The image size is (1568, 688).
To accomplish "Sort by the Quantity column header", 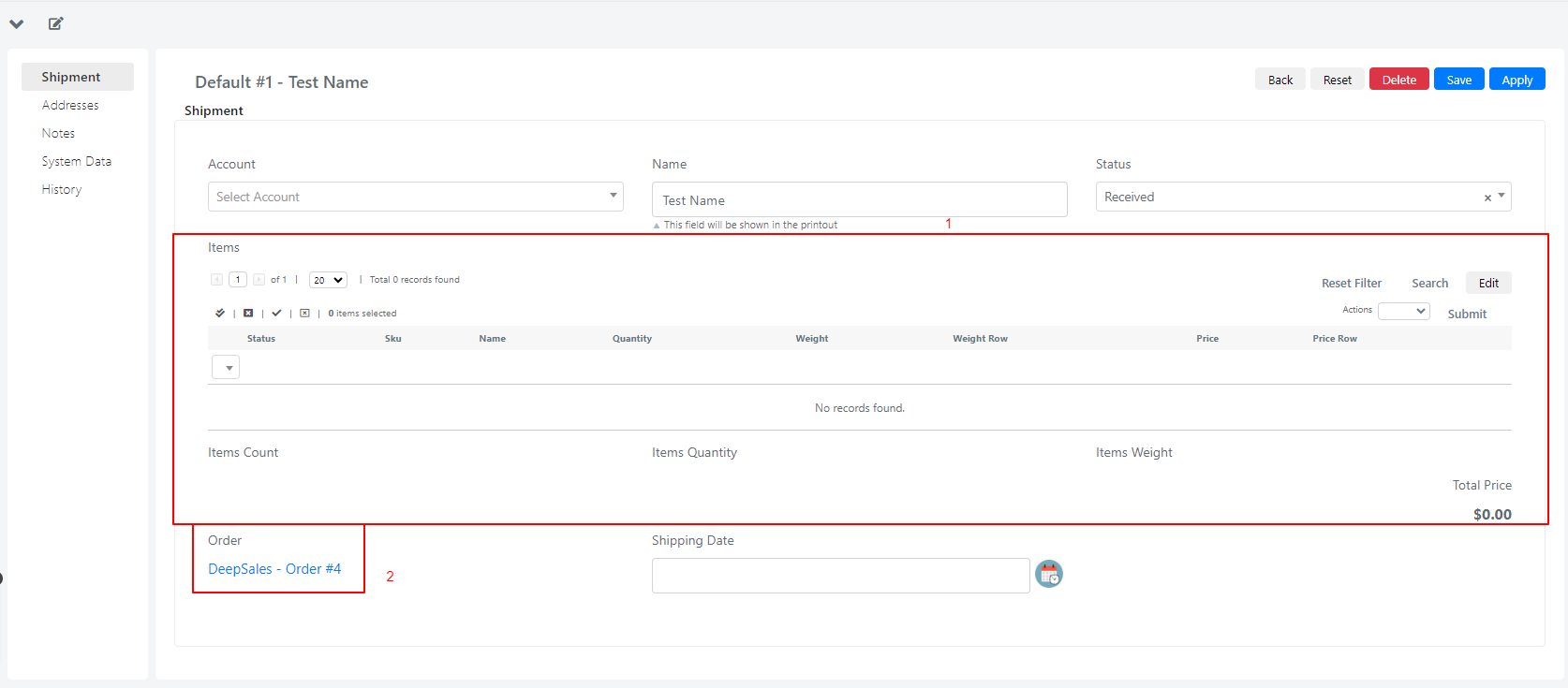I will (x=632, y=339).
